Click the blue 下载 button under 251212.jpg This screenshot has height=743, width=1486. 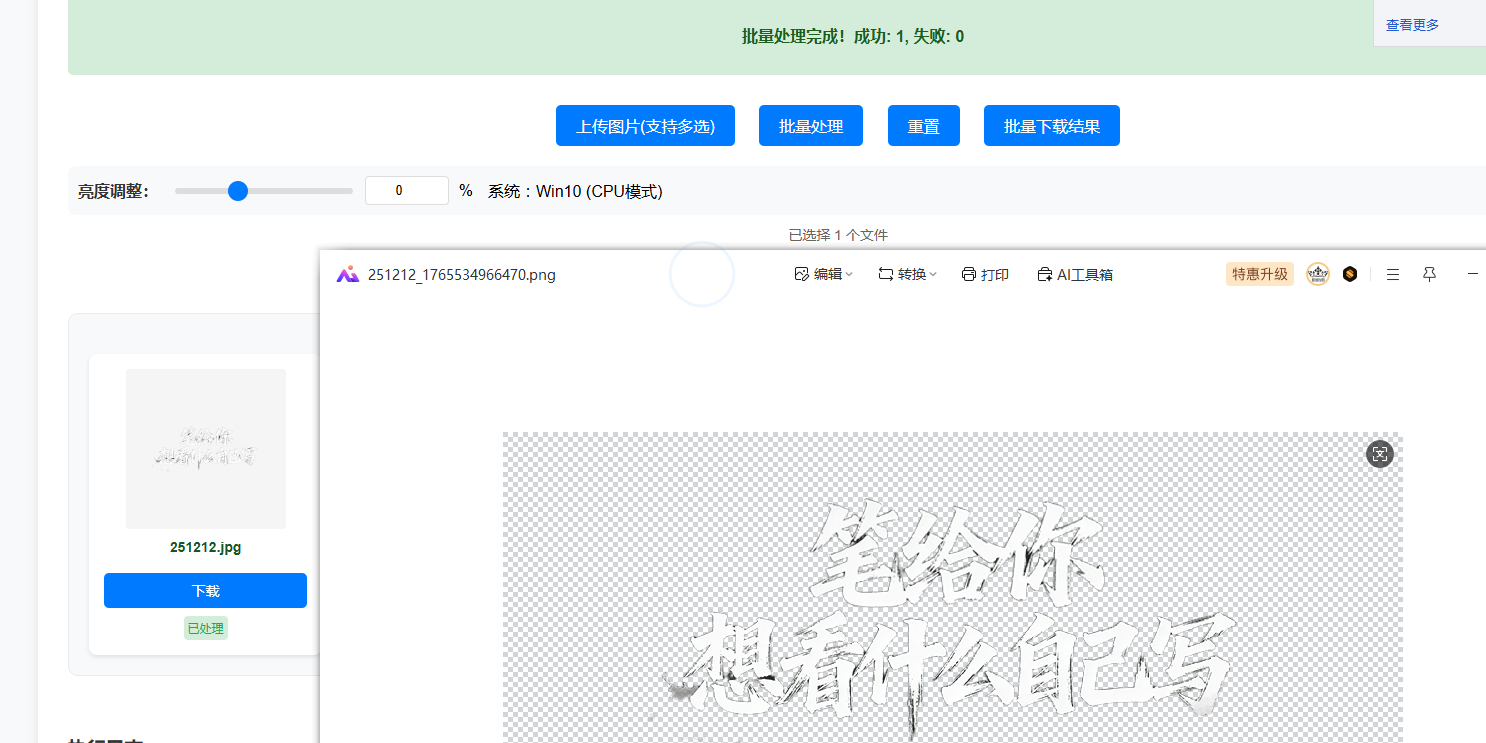[x=205, y=591]
